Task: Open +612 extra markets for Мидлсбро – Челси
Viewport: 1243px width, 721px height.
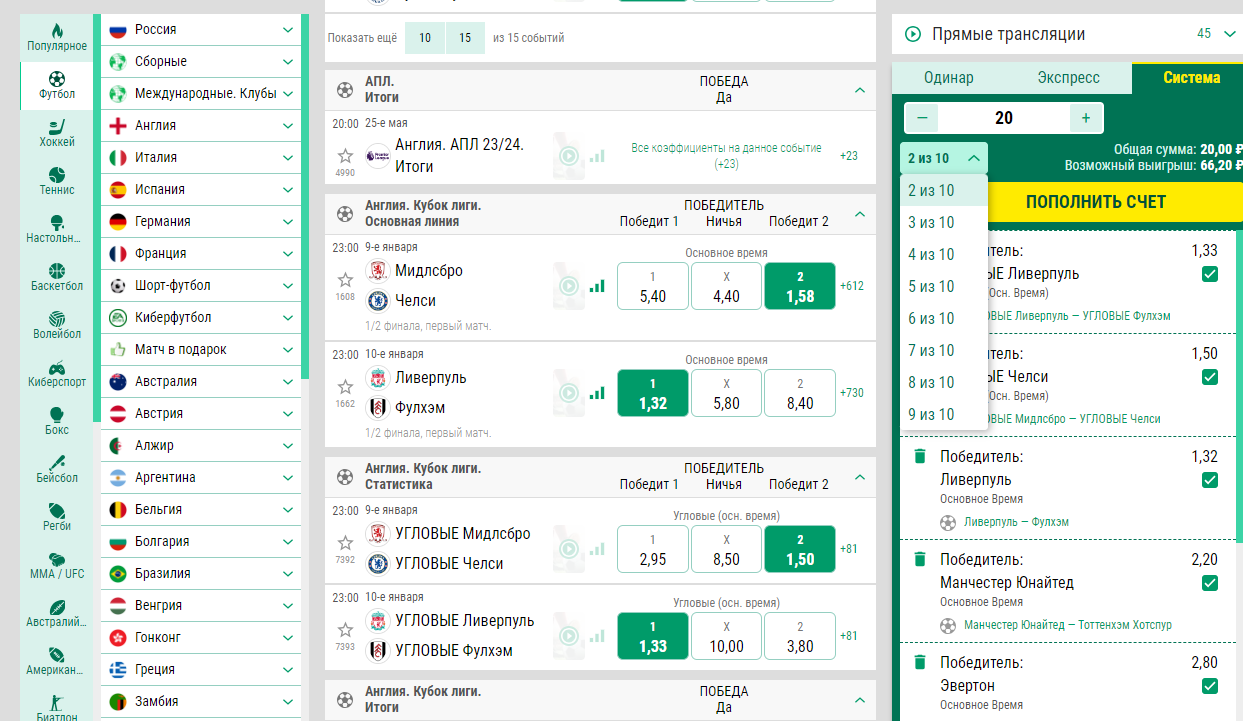Action: 851,286
